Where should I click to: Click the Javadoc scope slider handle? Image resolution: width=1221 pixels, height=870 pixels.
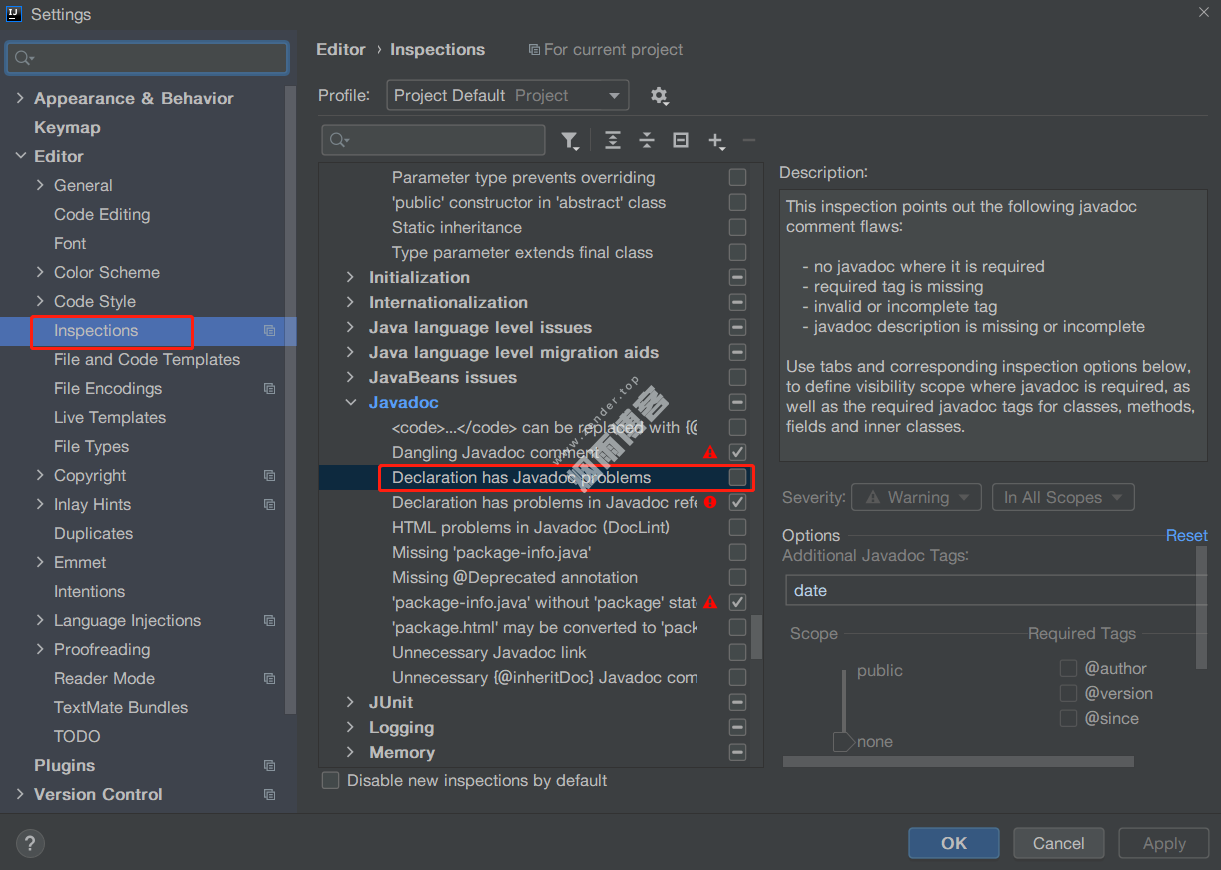(843, 741)
